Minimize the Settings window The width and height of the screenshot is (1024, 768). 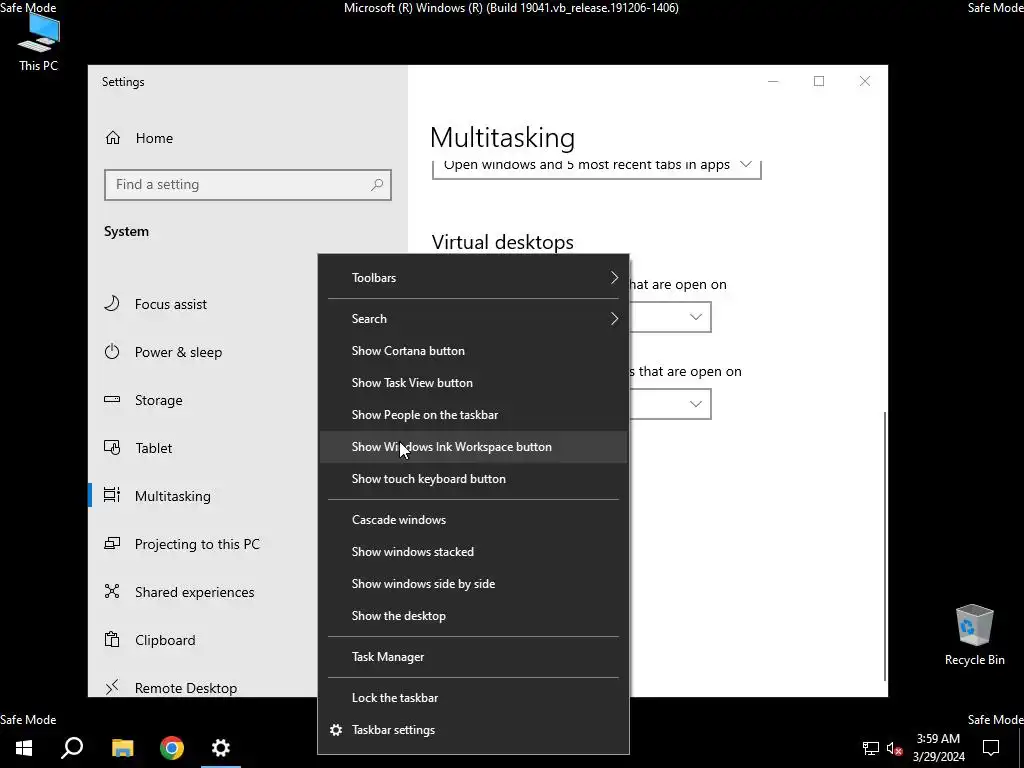[x=773, y=82]
